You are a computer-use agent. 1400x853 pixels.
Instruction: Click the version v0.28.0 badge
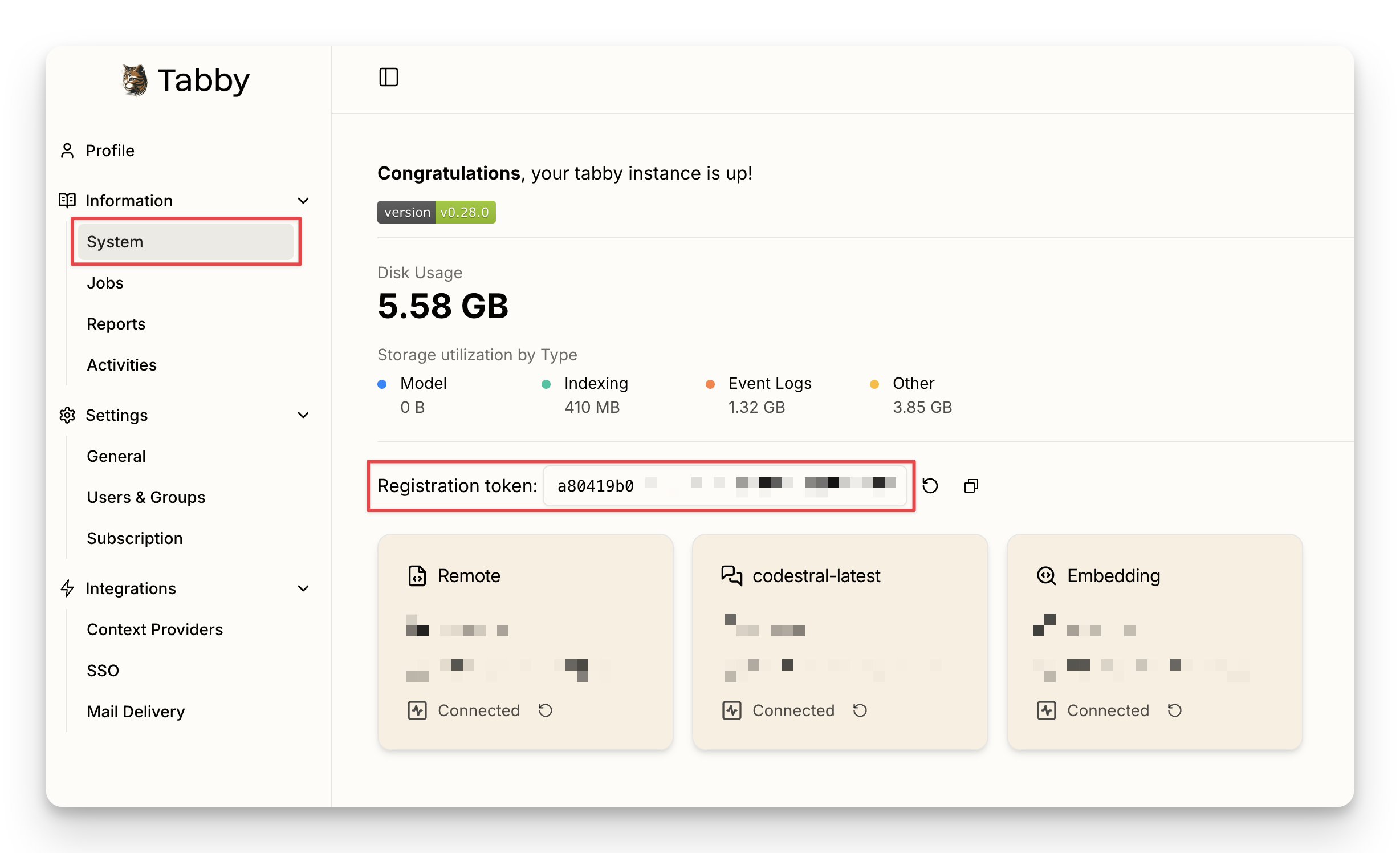point(437,212)
